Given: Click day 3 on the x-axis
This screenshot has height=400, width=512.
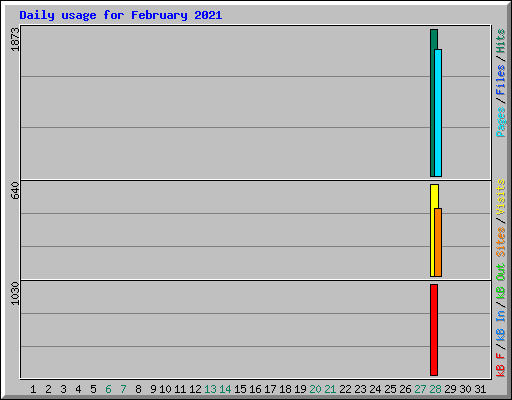Looking at the screenshot, I should click(63, 389).
